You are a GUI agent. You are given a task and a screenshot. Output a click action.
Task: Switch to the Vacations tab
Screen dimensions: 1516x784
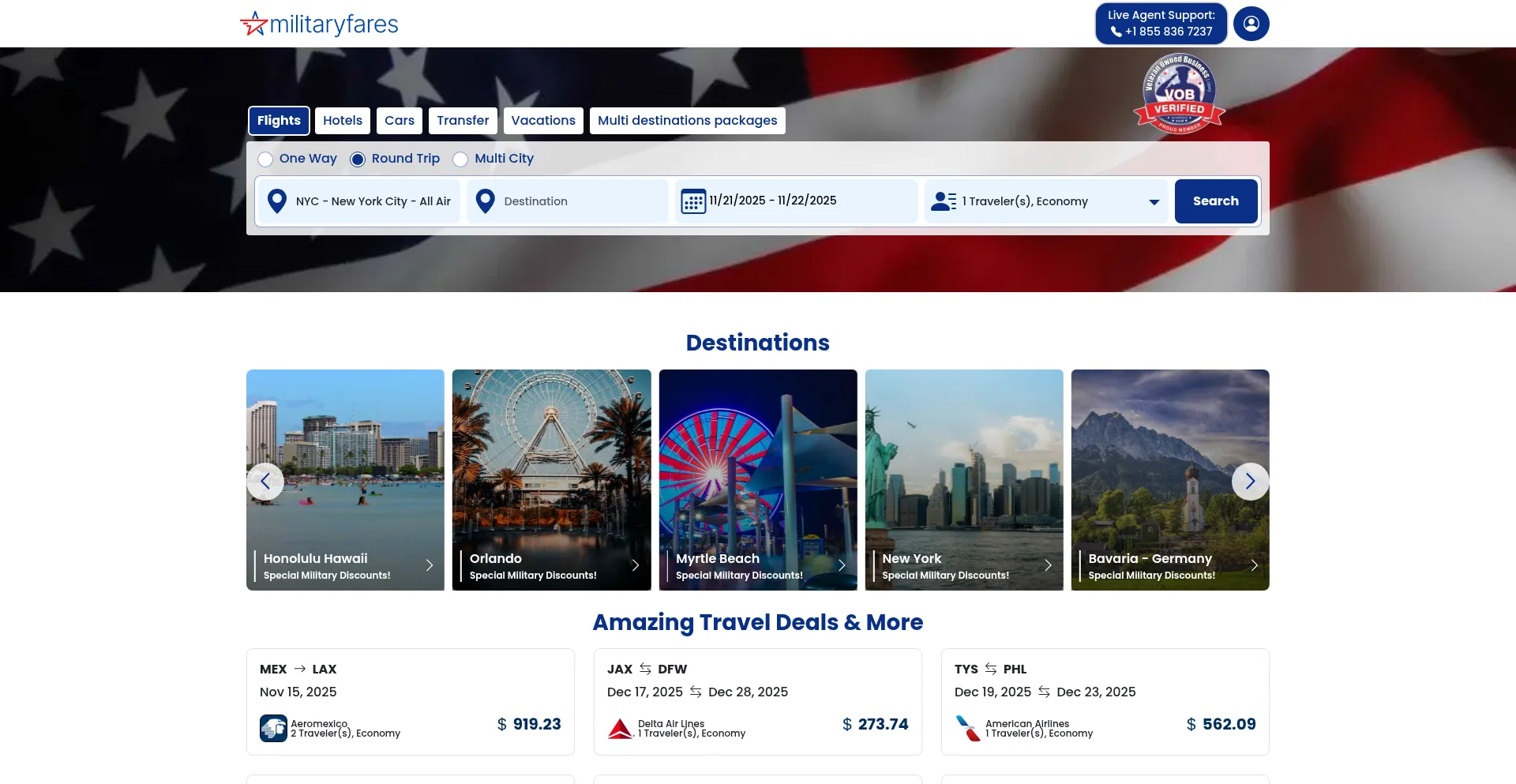(543, 121)
